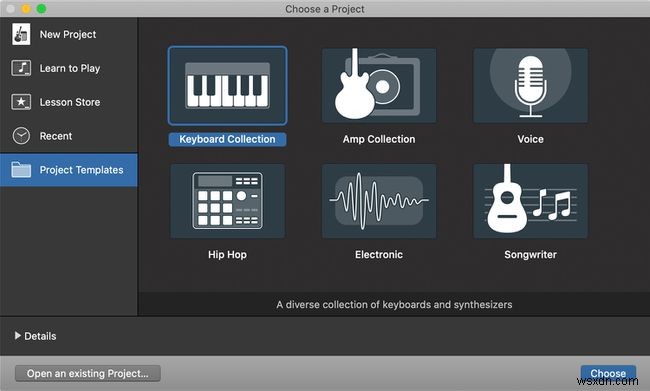Choose the Amp Collection guitar-and-amp icon

[x=379, y=85]
